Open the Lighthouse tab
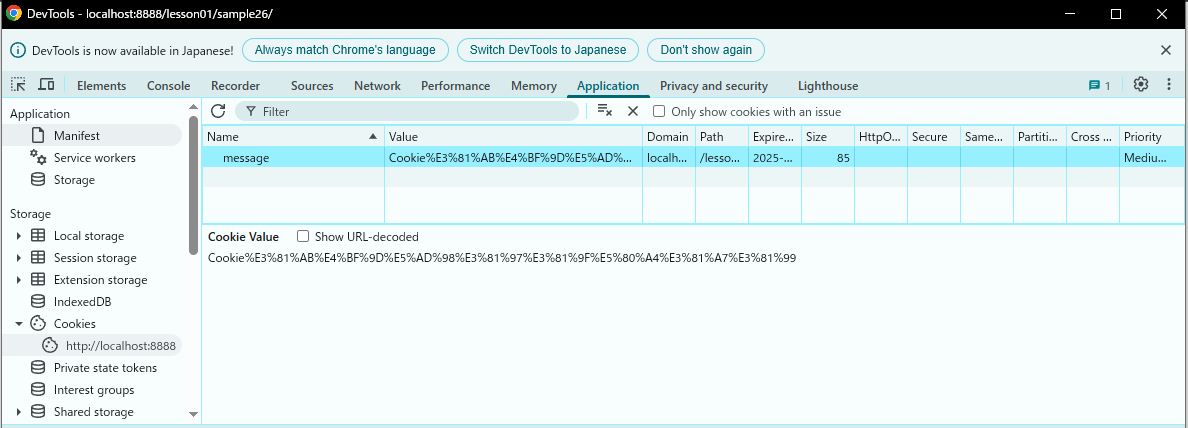Image resolution: width=1188 pixels, height=428 pixels. pyautogui.click(x=828, y=86)
